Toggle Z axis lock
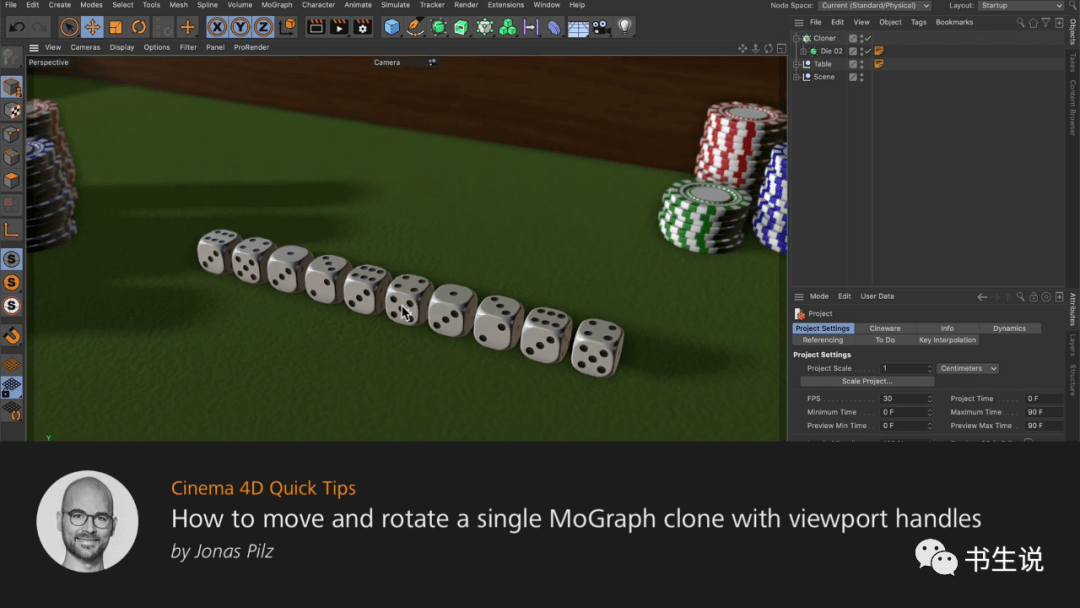Image resolution: width=1080 pixels, height=608 pixels. pyautogui.click(x=263, y=27)
